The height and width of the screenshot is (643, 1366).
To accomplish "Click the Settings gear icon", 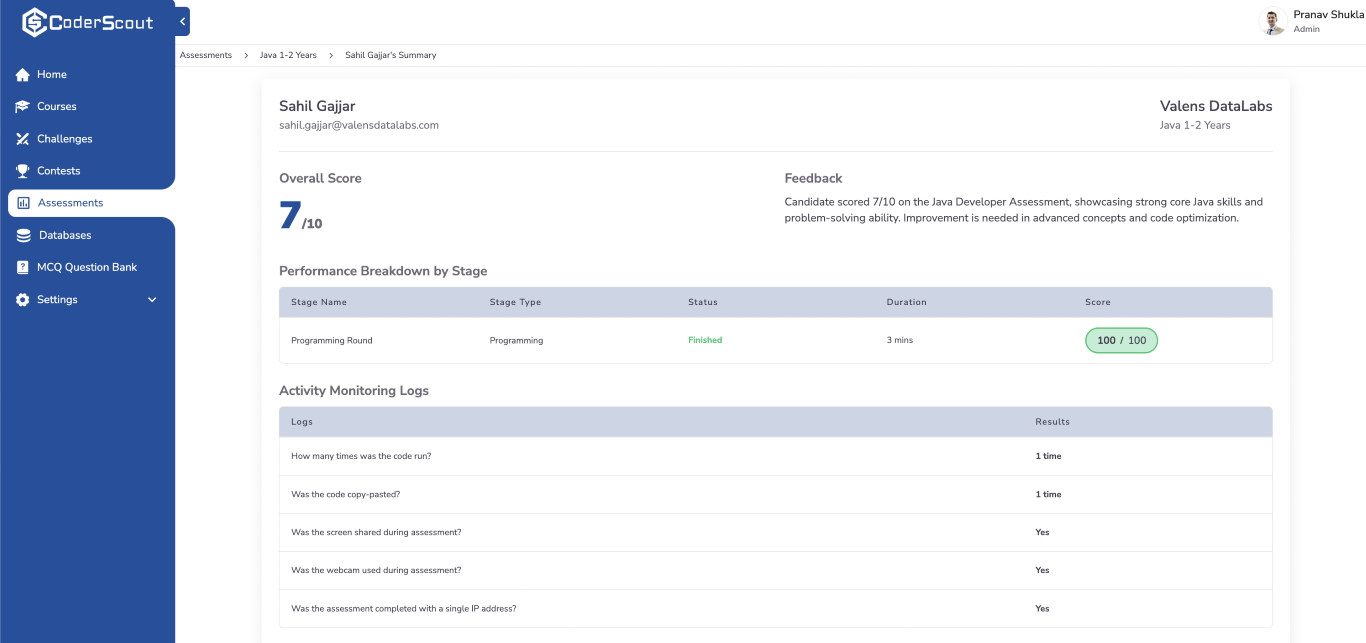I will coord(23,300).
